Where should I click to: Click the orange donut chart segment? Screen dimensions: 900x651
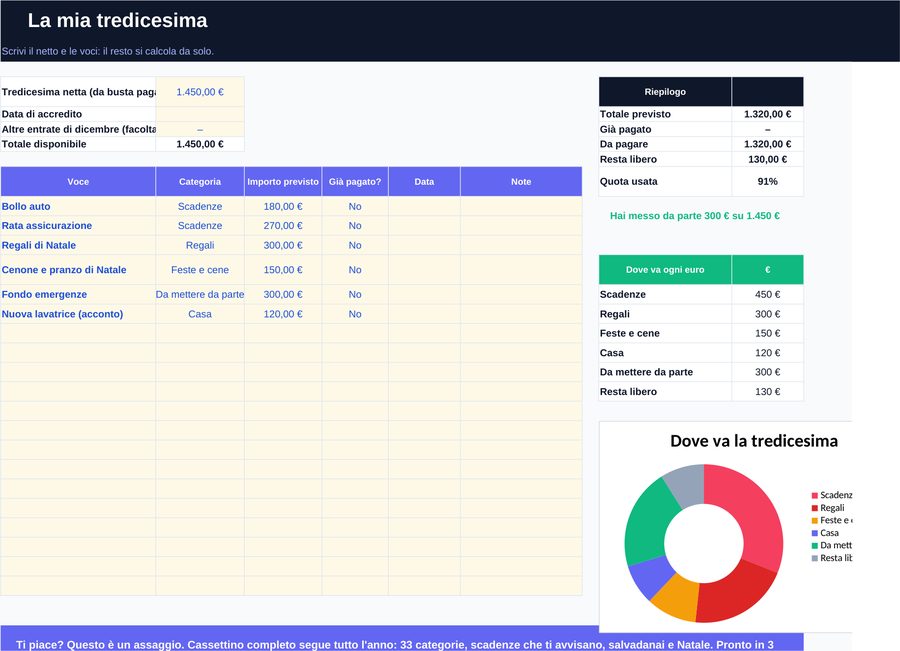pos(679,597)
